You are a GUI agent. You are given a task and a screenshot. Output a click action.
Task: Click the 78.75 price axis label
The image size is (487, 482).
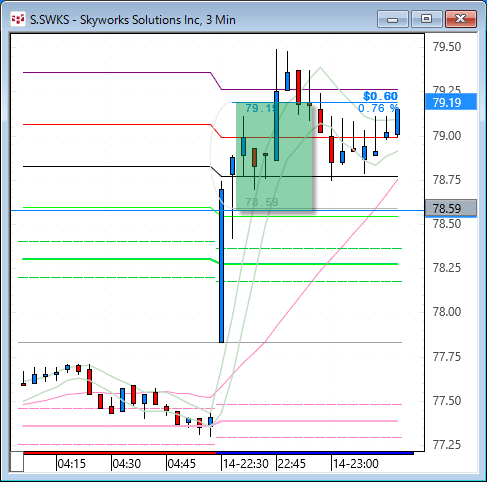pos(447,180)
